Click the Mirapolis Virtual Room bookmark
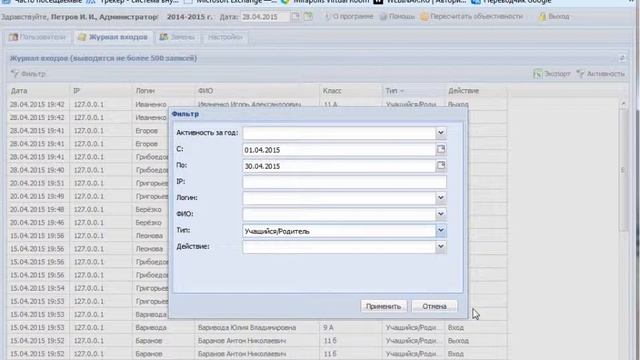Viewport: 640px width, 360px height. pos(325,2)
